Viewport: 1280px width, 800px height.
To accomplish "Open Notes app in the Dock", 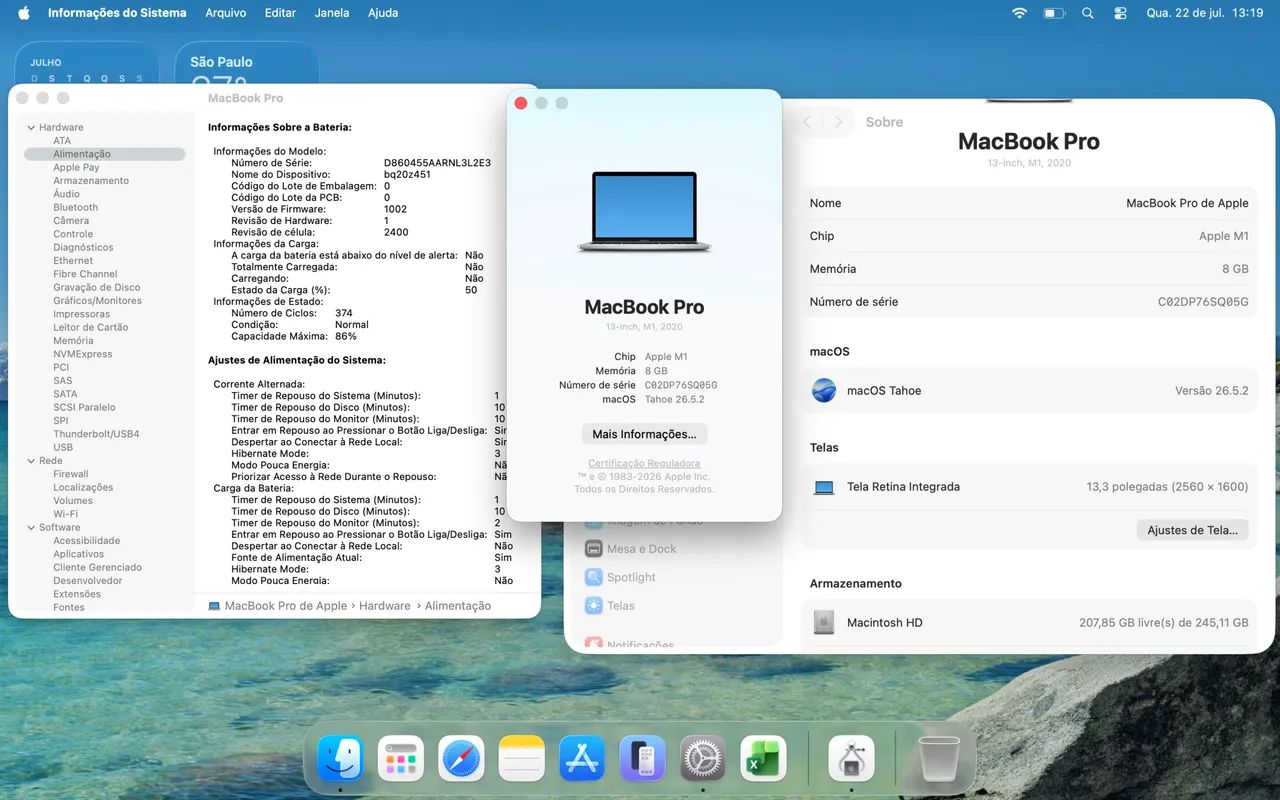I will click(521, 758).
